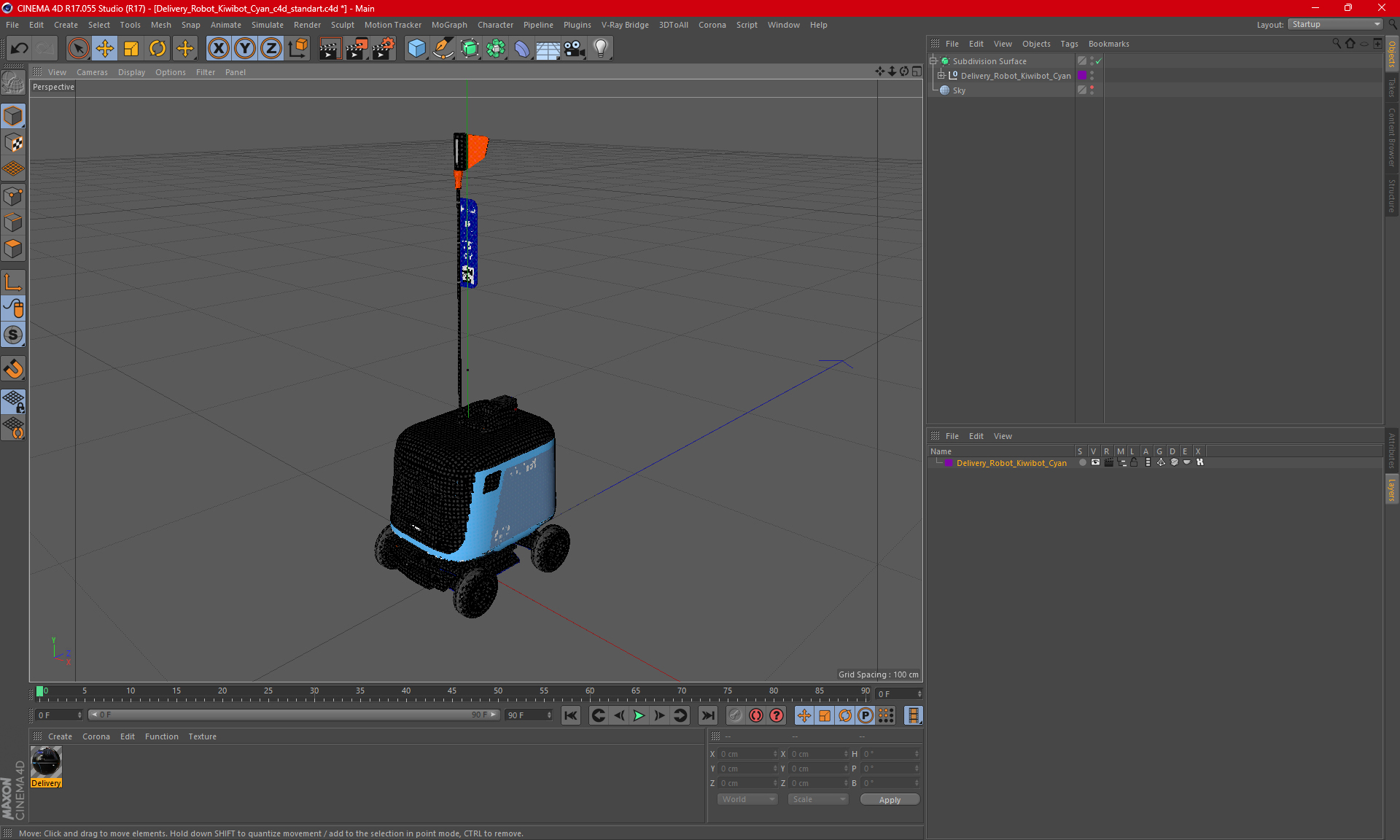Viewport: 1400px width, 840px height.
Task: Add a Floor environment object
Action: (548, 48)
